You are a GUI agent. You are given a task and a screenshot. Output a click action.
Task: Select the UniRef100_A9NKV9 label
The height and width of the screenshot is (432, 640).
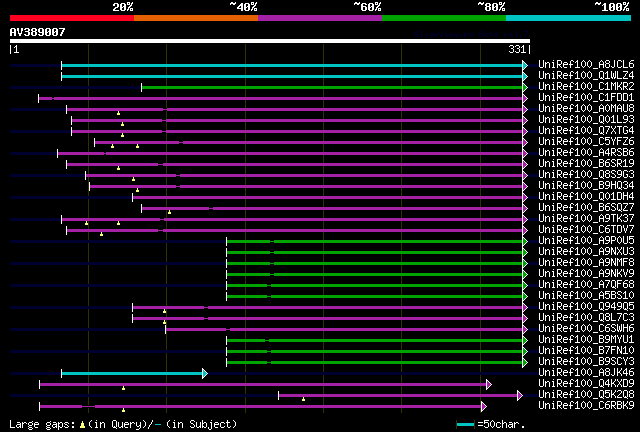(586, 274)
